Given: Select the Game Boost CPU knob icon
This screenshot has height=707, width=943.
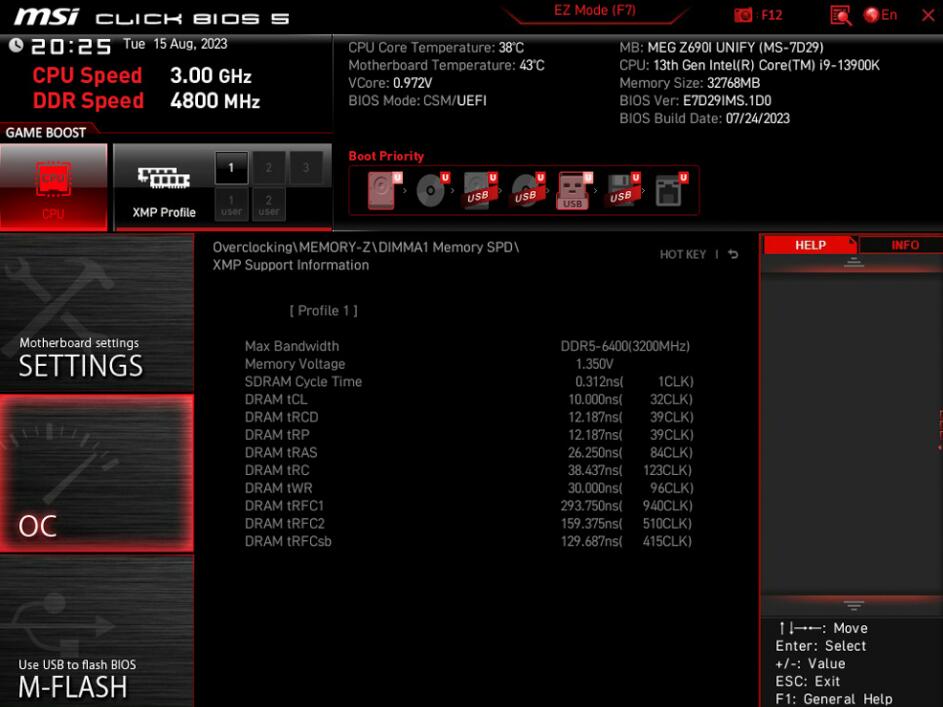Looking at the screenshot, I should pyautogui.click(x=53, y=180).
